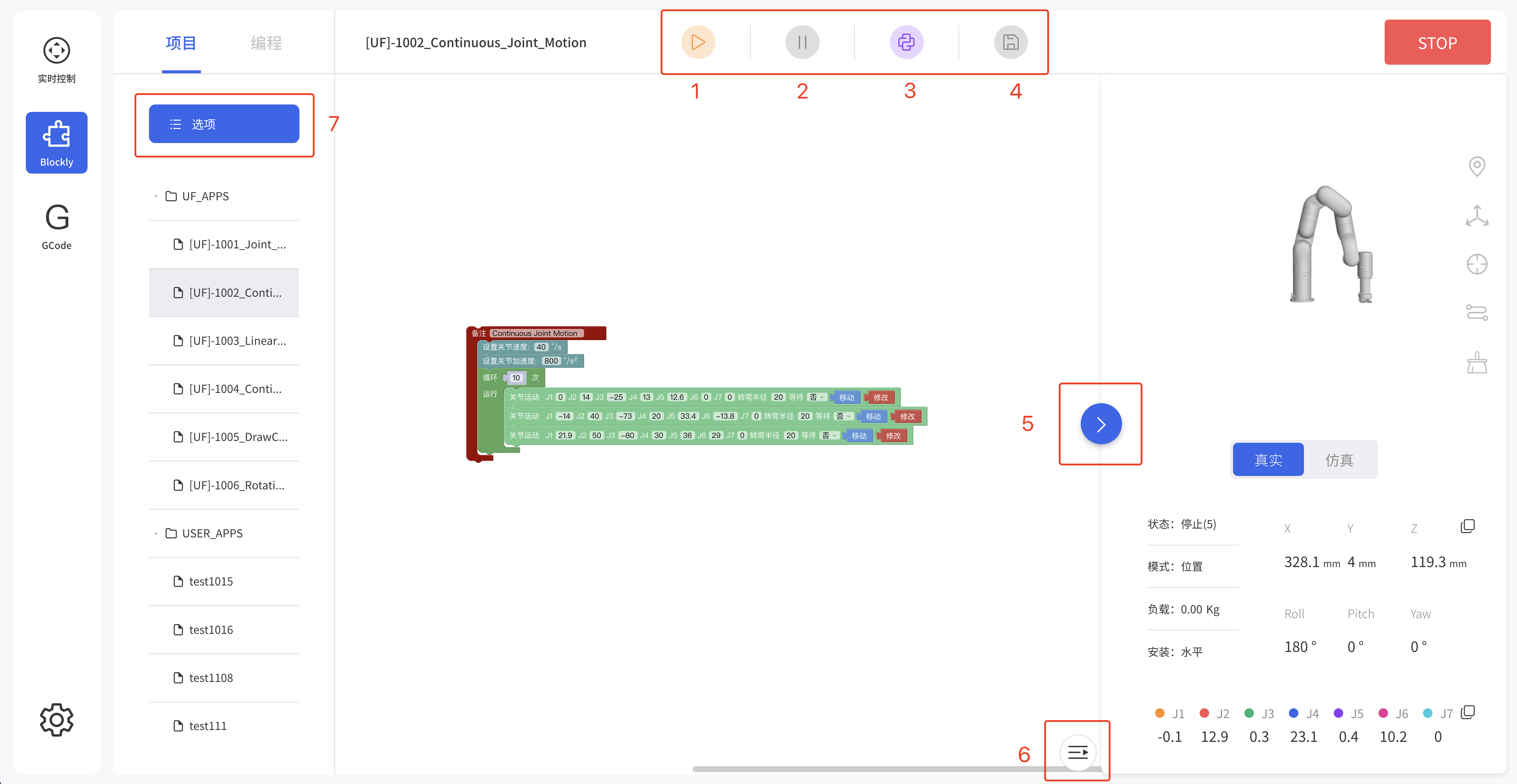1517x784 pixels.
Task: Click the cleaning brush icon in robot panel
Action: pos(1476,363)
